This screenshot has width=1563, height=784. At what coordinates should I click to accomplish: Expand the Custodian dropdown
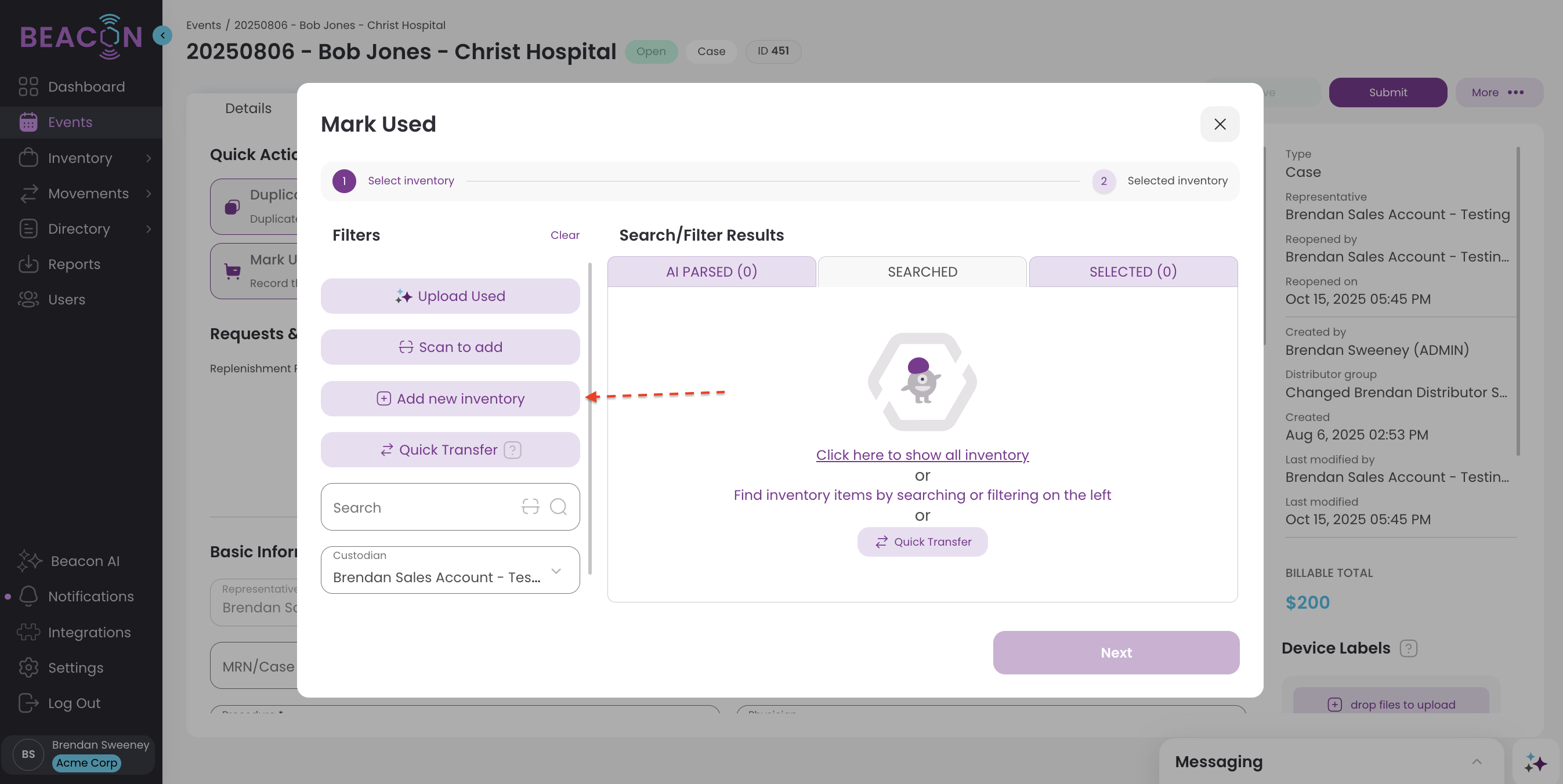(x=556, y=571)
